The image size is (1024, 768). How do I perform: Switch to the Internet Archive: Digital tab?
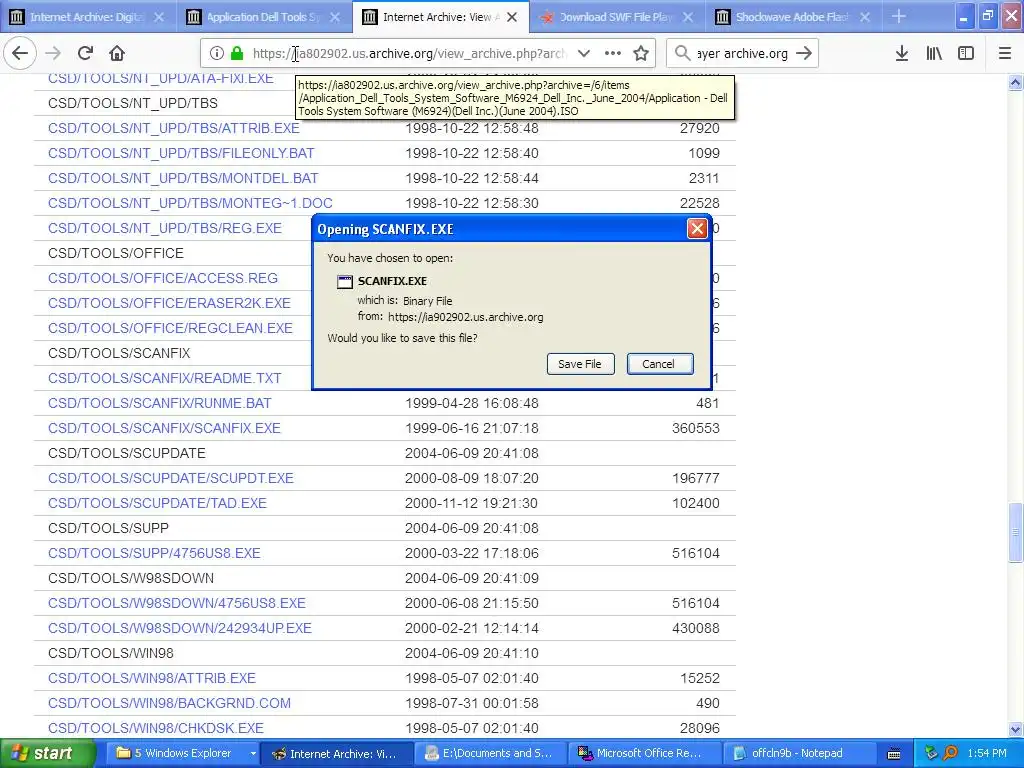tap(87, 17)
